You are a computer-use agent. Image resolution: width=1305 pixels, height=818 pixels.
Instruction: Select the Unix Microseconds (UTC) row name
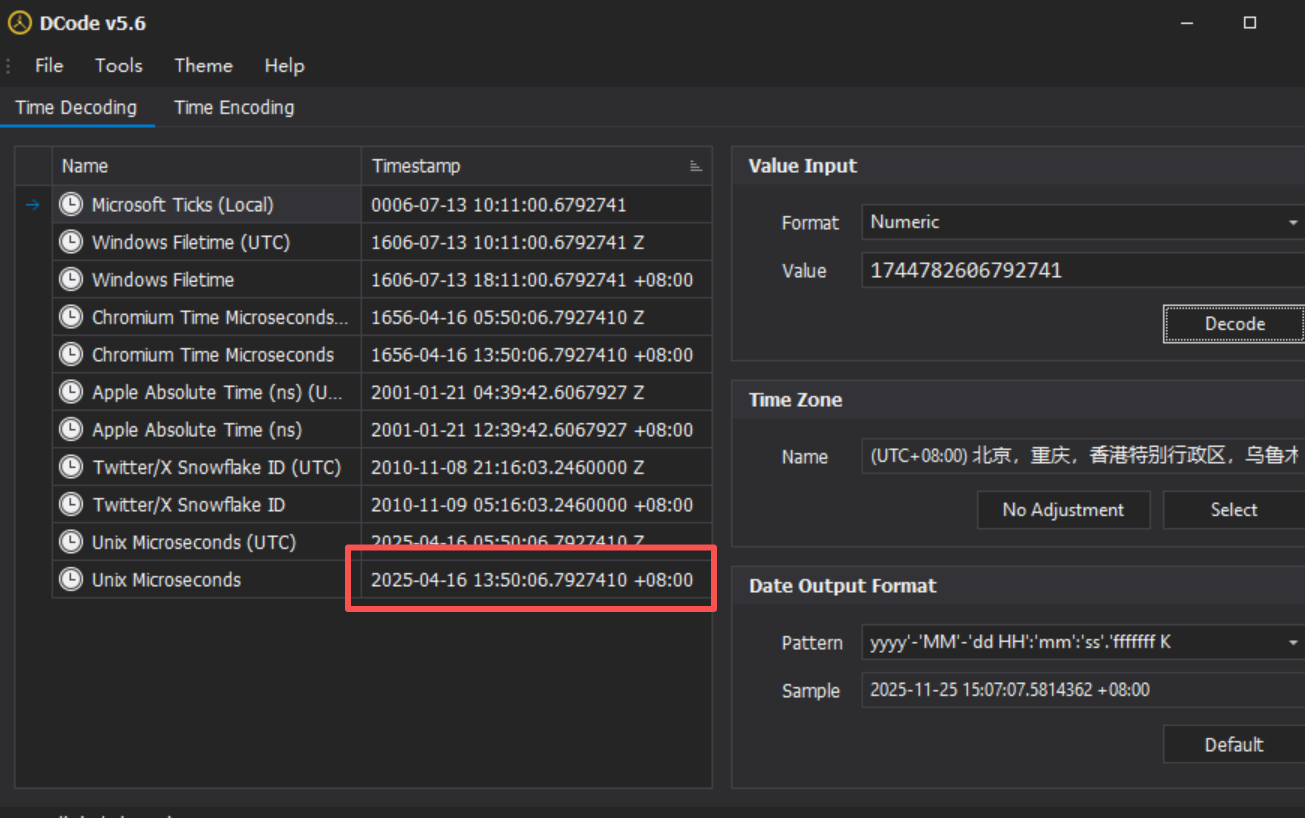pos(194,543)
